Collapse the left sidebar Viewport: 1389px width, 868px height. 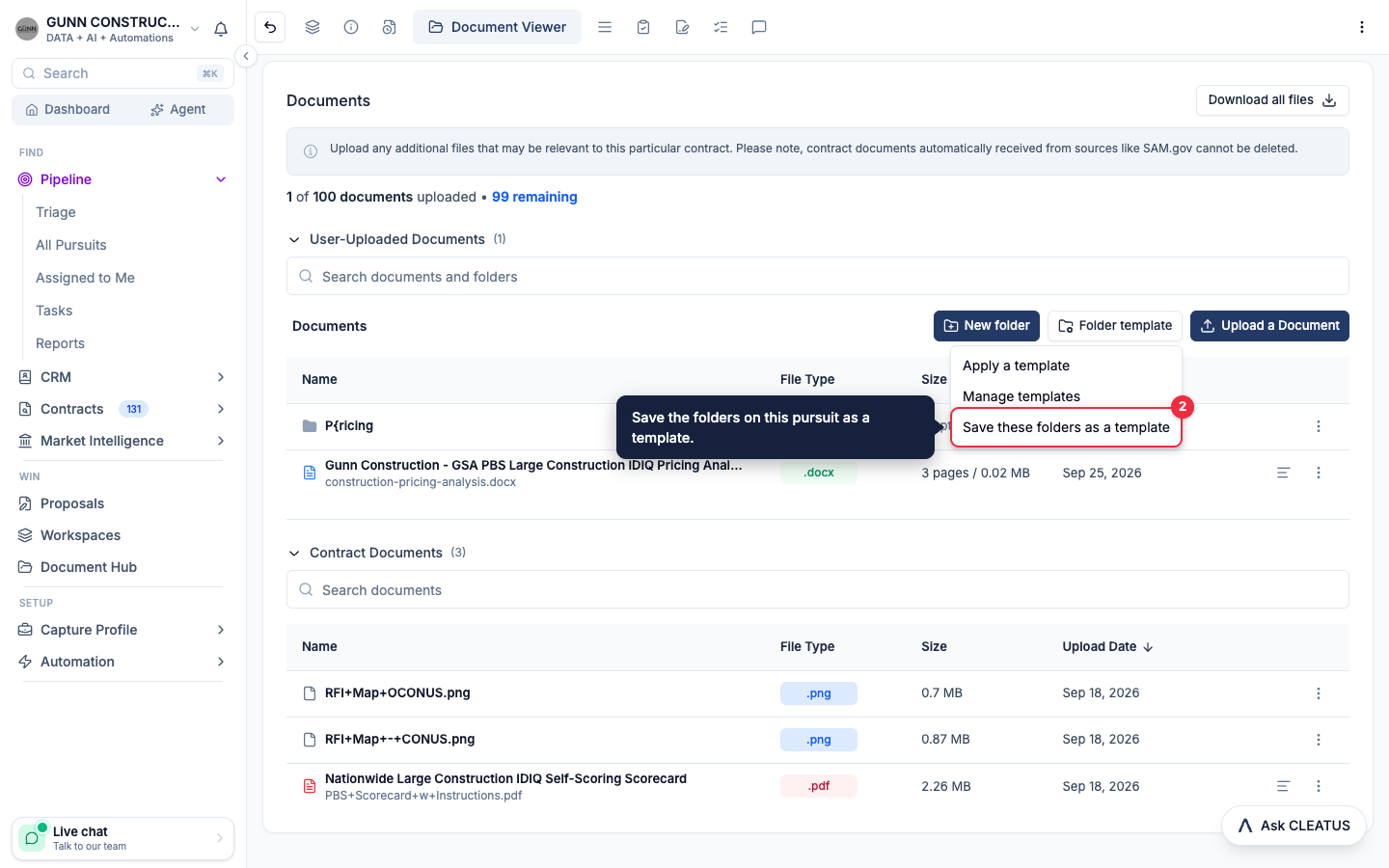tap(246, 56)
